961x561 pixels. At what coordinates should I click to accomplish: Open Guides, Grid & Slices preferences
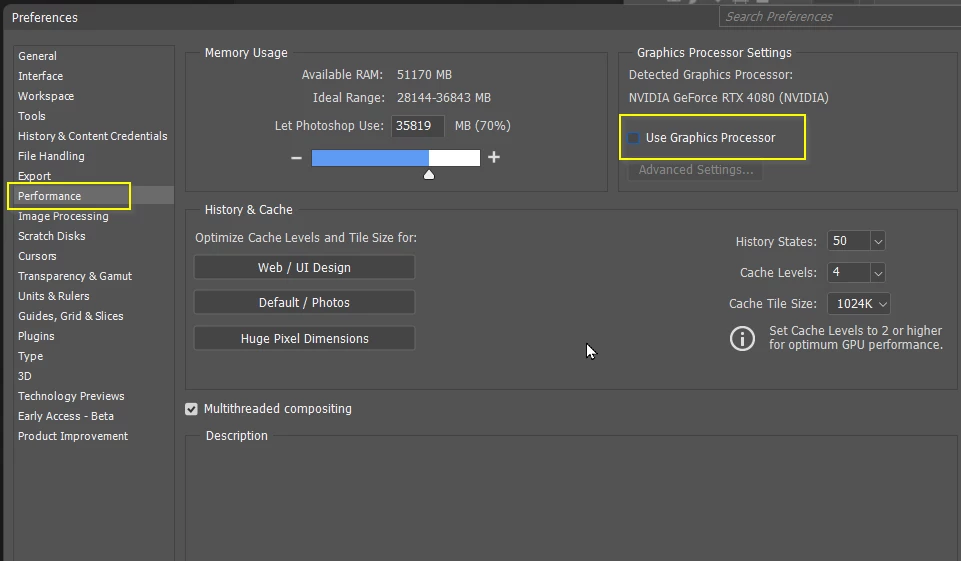70,316
